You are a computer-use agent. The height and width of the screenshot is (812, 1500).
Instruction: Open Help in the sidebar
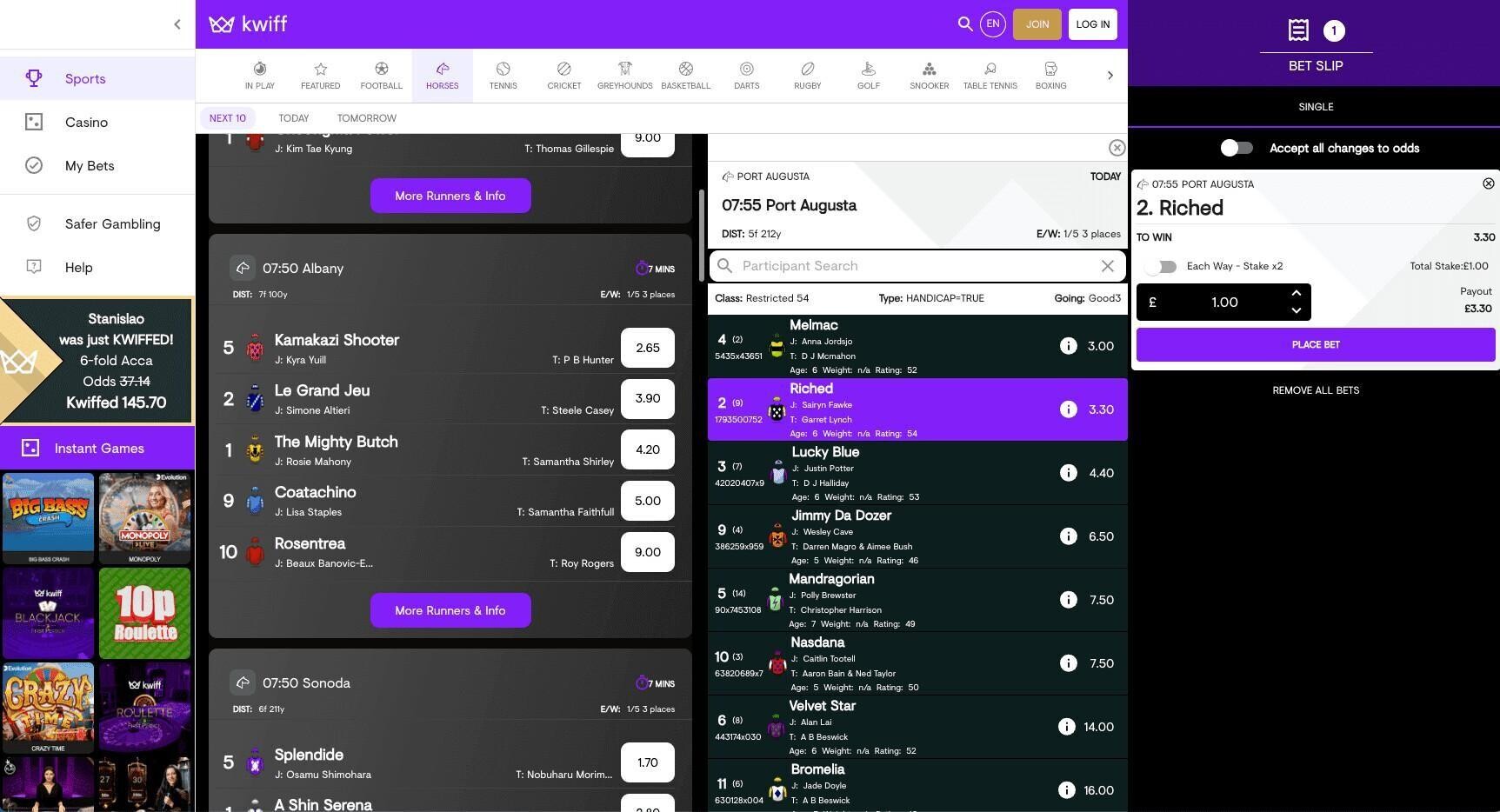[x=97, y=267]
